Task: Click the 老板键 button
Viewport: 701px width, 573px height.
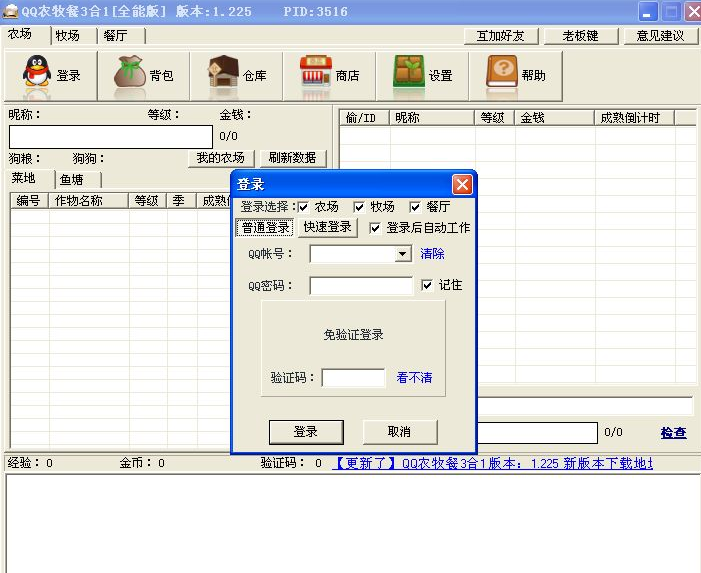Action: pyautogui.click(x=581, y=36)
